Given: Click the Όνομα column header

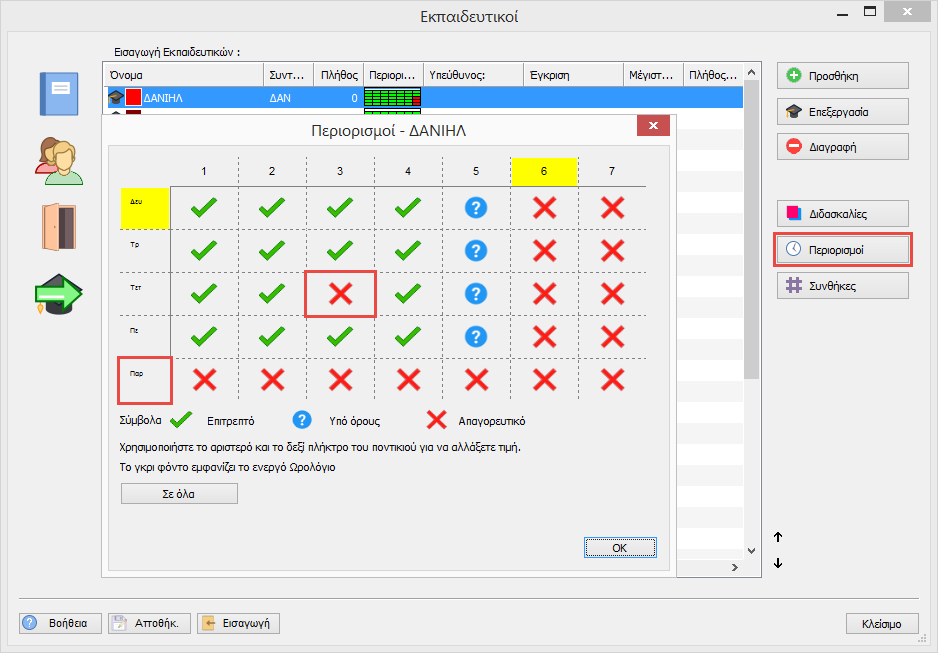Looking at the screenshot, I should (183, 74).
